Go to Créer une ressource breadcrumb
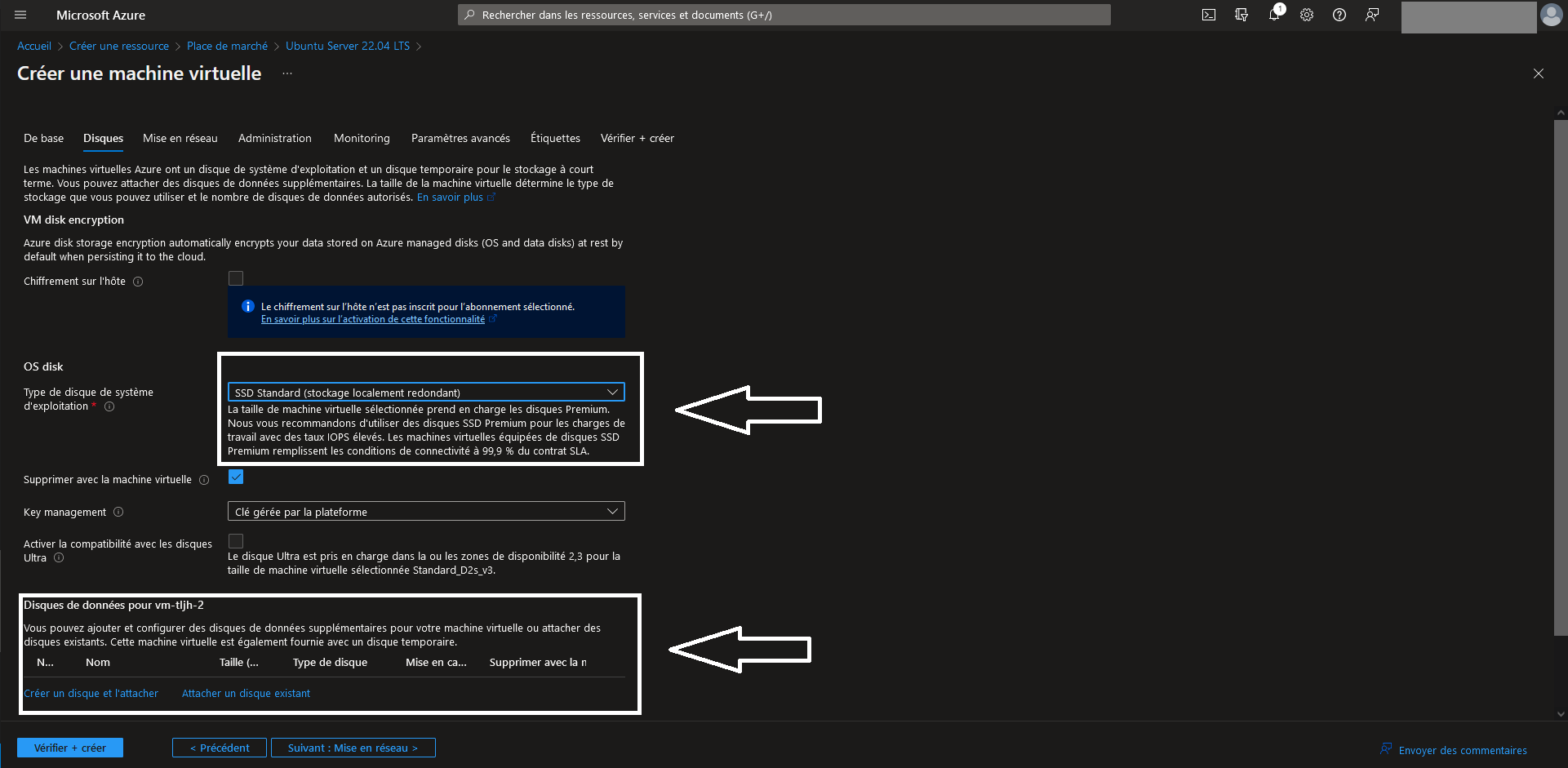The image size is (1568, 768). pyautogui.click(x=119, y=46)
